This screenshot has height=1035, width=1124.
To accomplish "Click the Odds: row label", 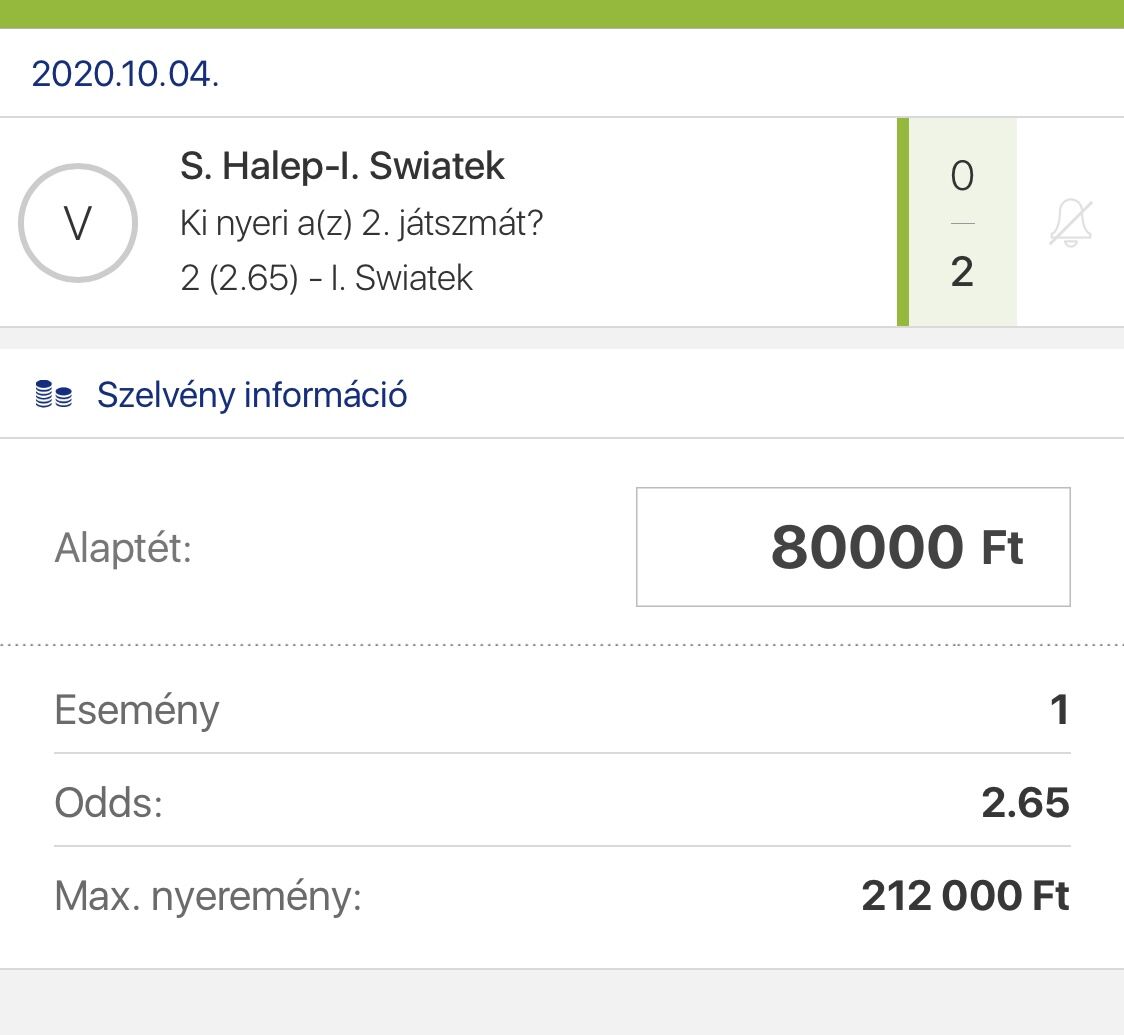I will [108, 803].
